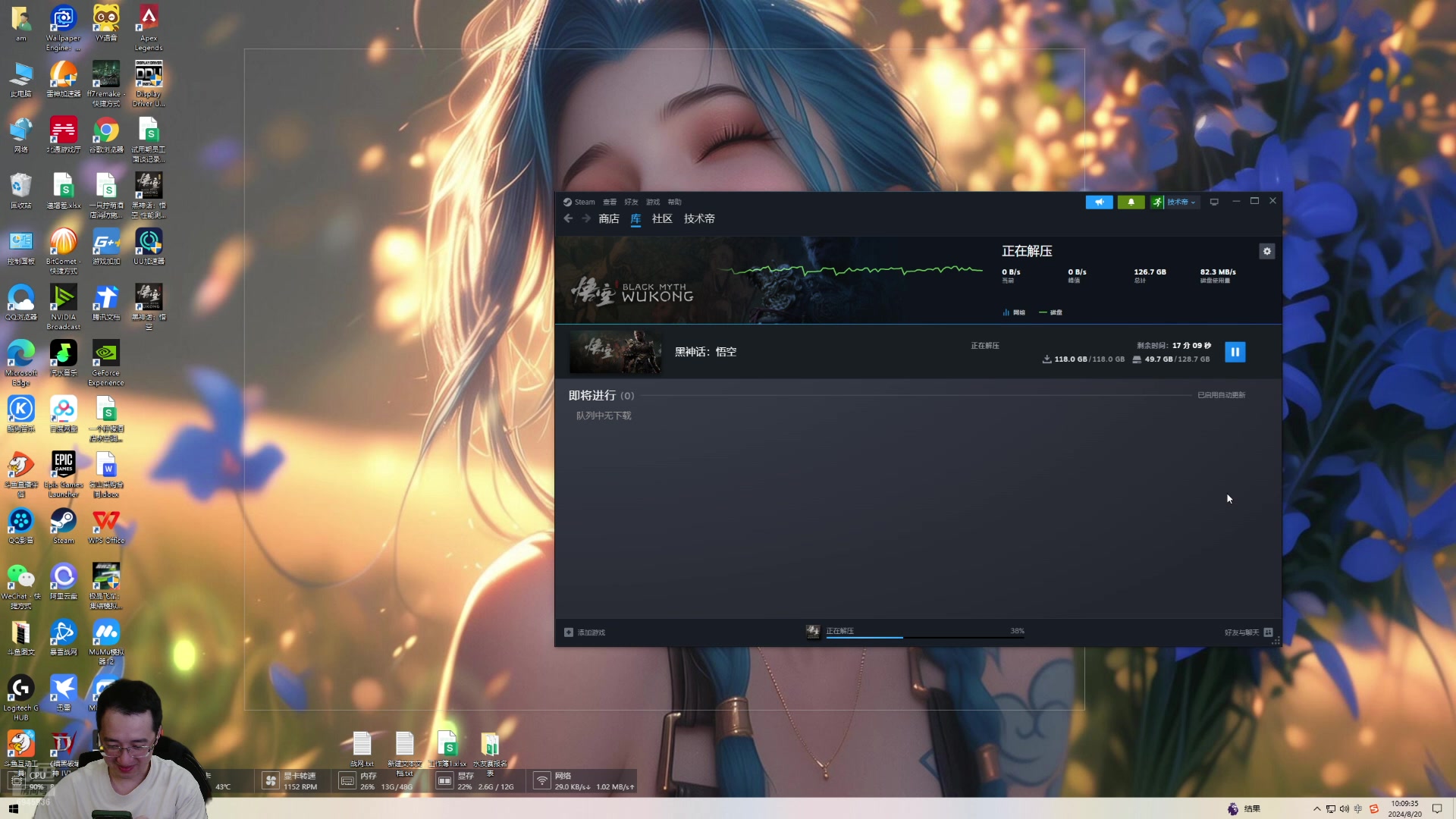Switch to the 库 tab in Steam
The height and width of the screenshot is (819, 1456).
pyautogui.click(x=635, y=218)
